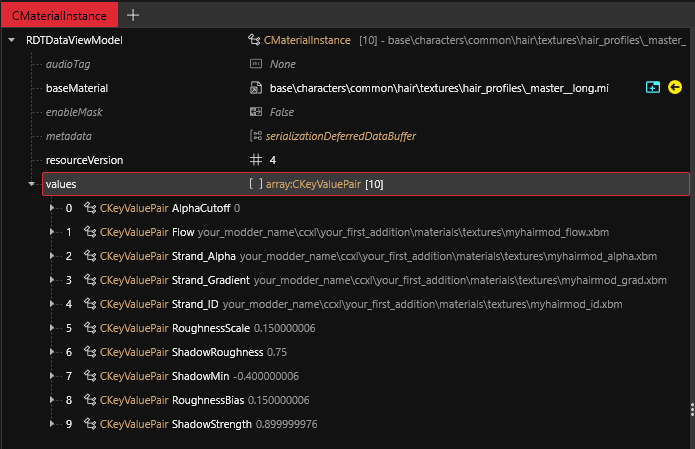The image size is (695, 449).
Task: Click the text icon beside audioTag None
Action: (256, 64)
